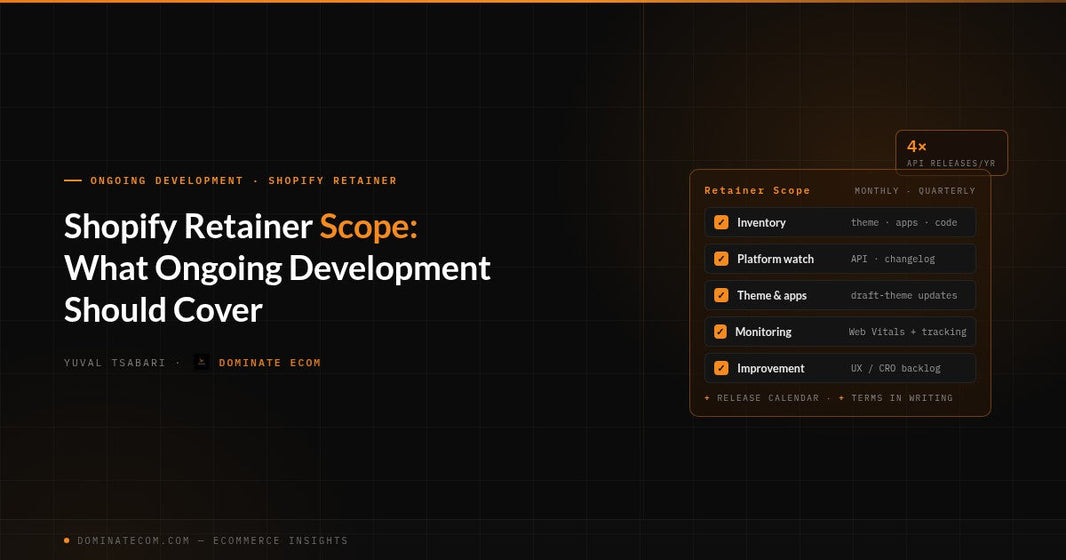This screenshot has height=560, width=1066.
Task: Select the Monitoring label
Action: click(x=763, y=332)
